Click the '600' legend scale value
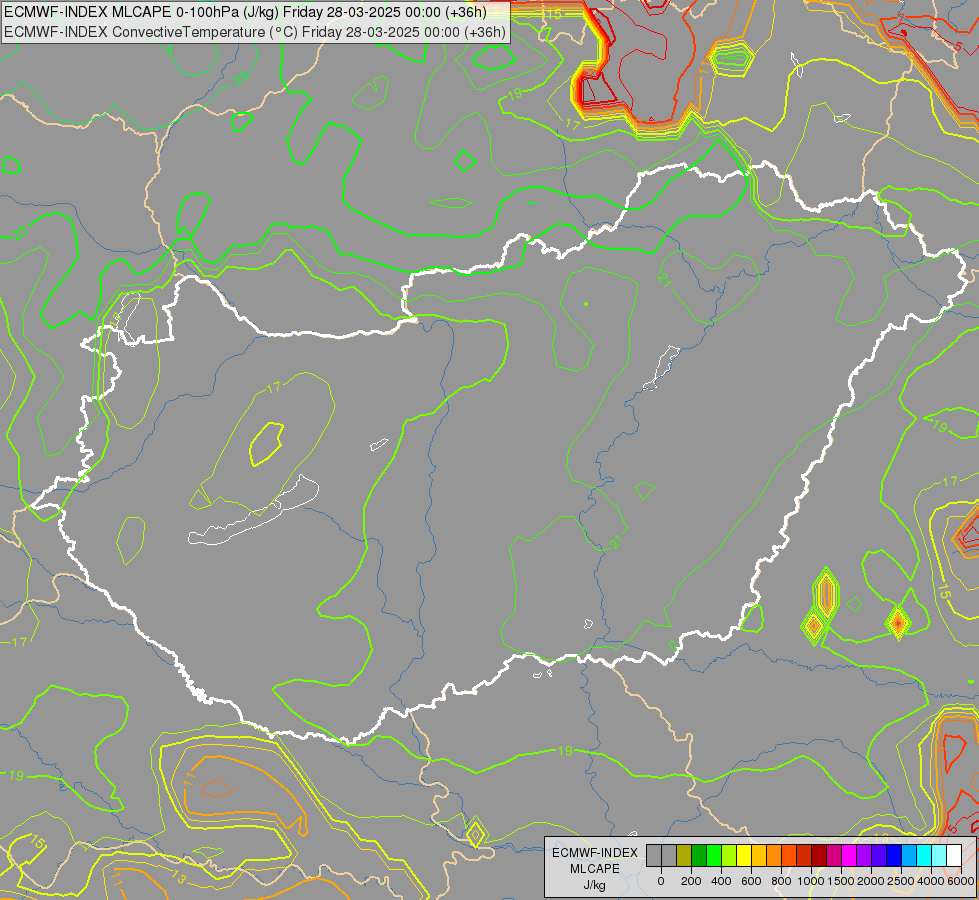Viewport: 979px width, 900px height. coord(751,881)
